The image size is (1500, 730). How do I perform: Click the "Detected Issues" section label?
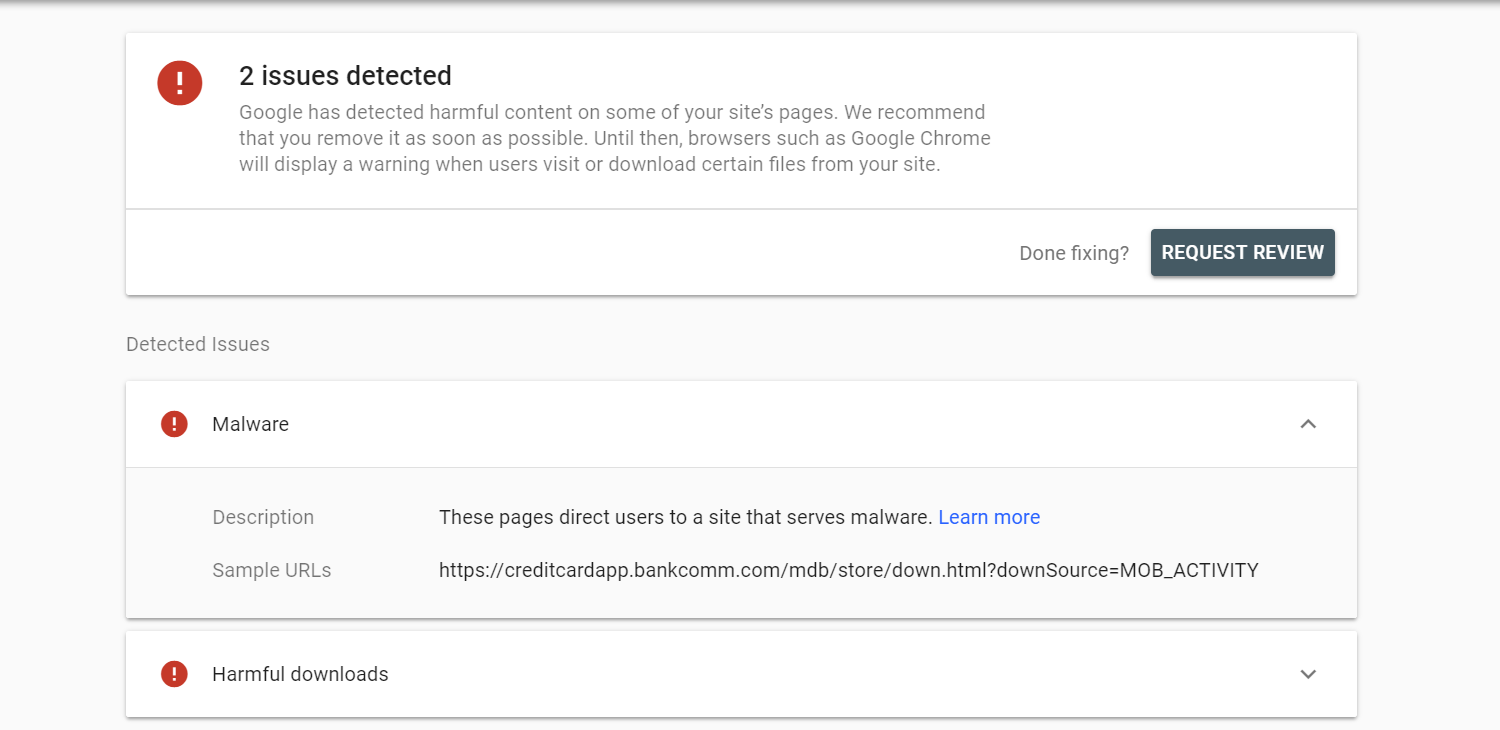point(198,344)
